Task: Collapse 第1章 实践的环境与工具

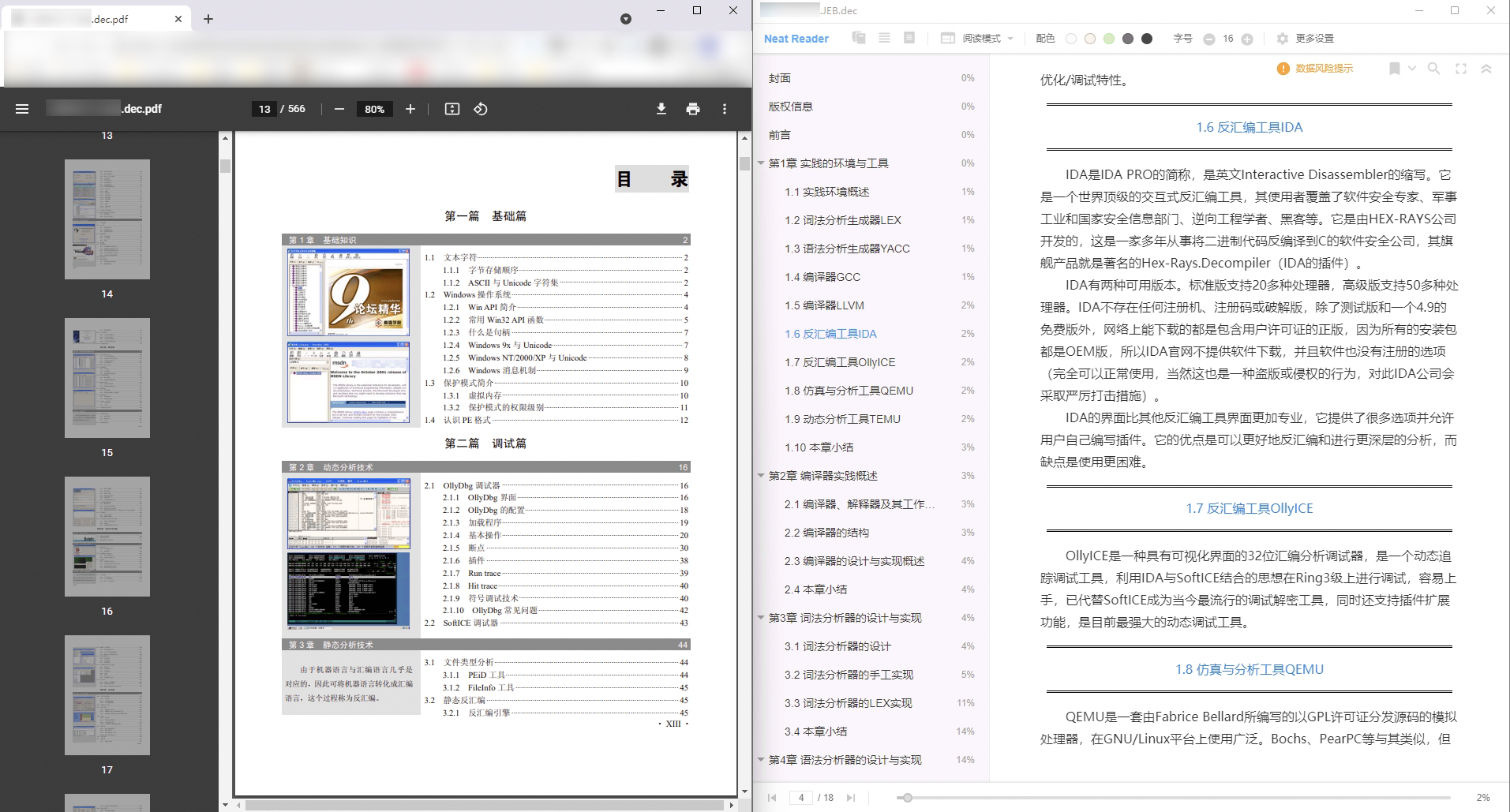Action: pyautogui.click(x=761, y=163)
